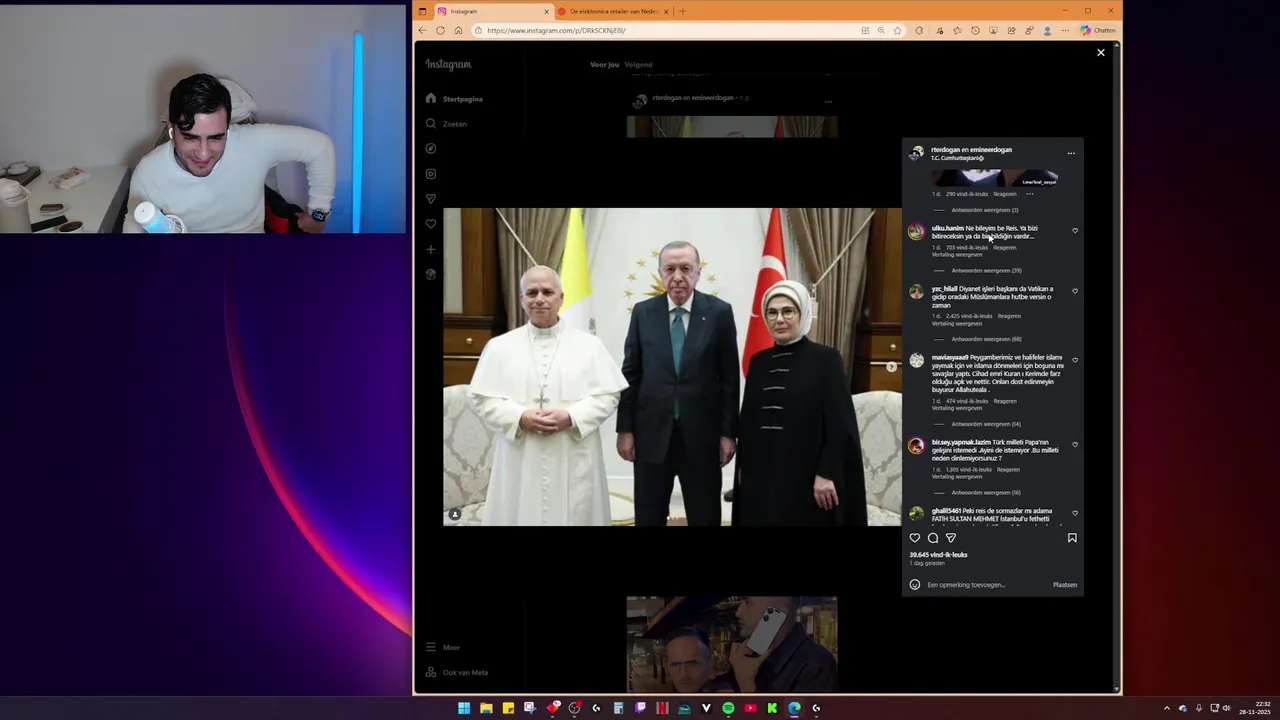
Task: Save post with bookmark icon
Action: (1072, 538)
